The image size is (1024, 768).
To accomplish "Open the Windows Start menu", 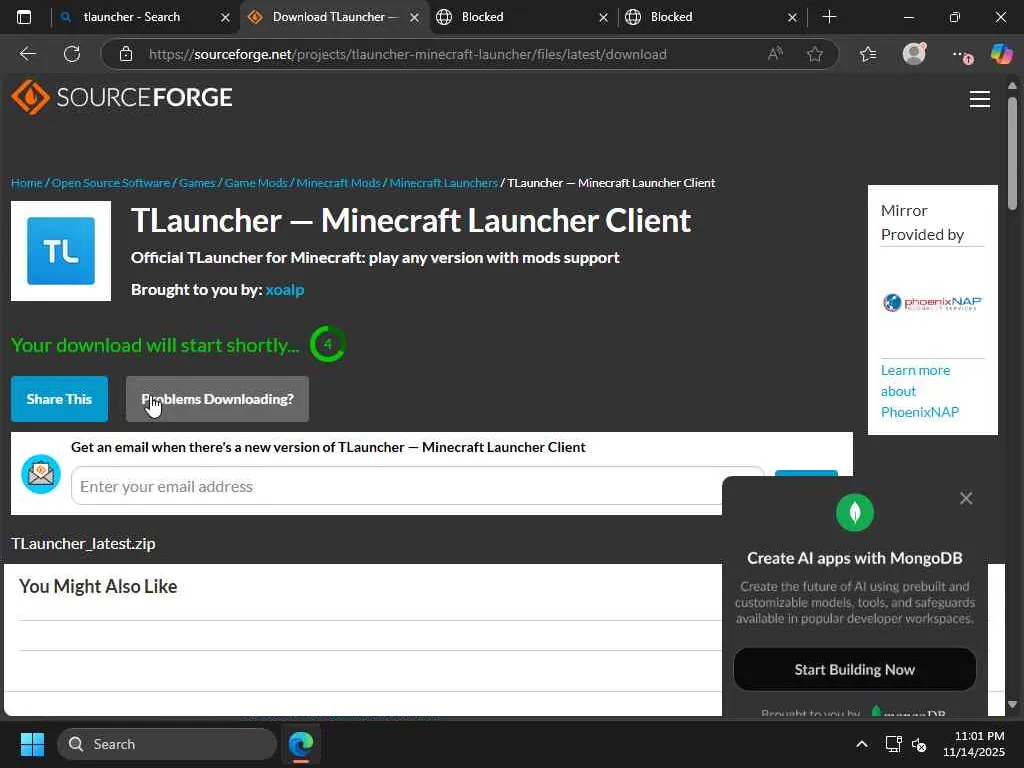I will tap(32, 744).
